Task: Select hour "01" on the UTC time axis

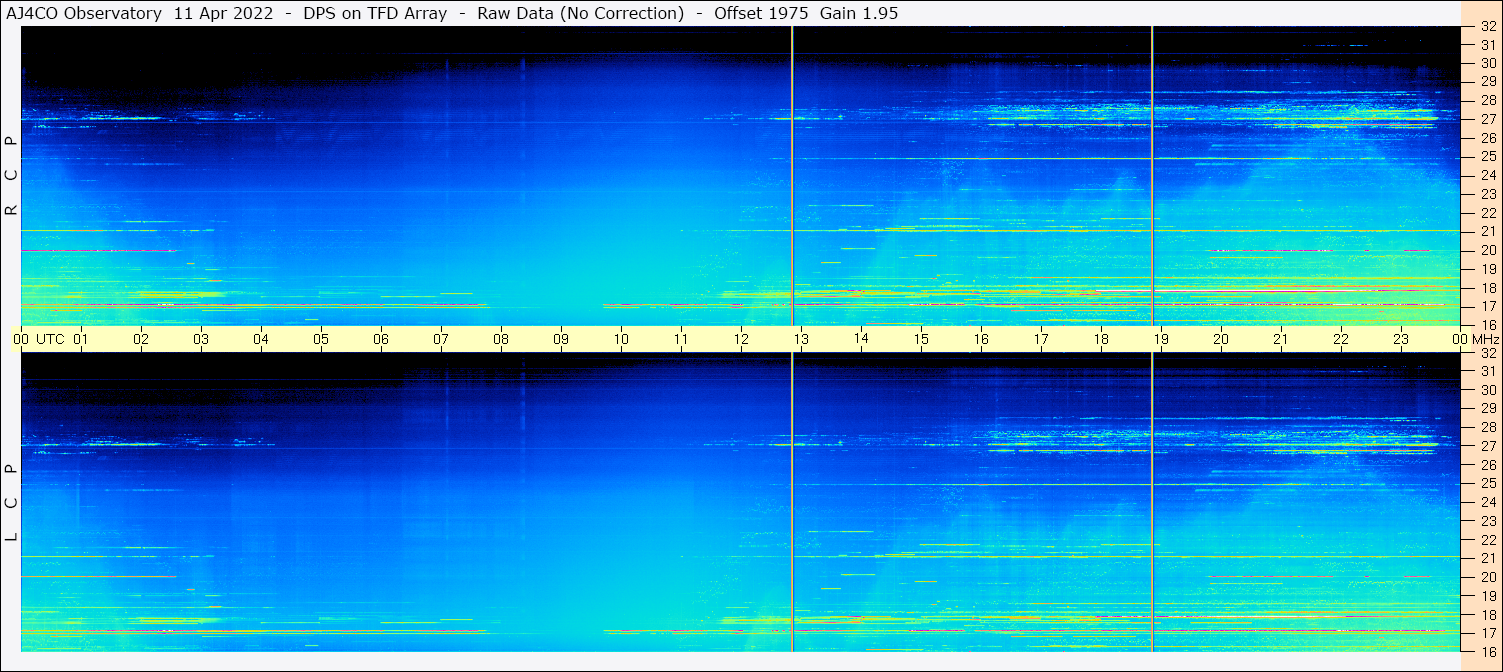Action: coord(81,339)
